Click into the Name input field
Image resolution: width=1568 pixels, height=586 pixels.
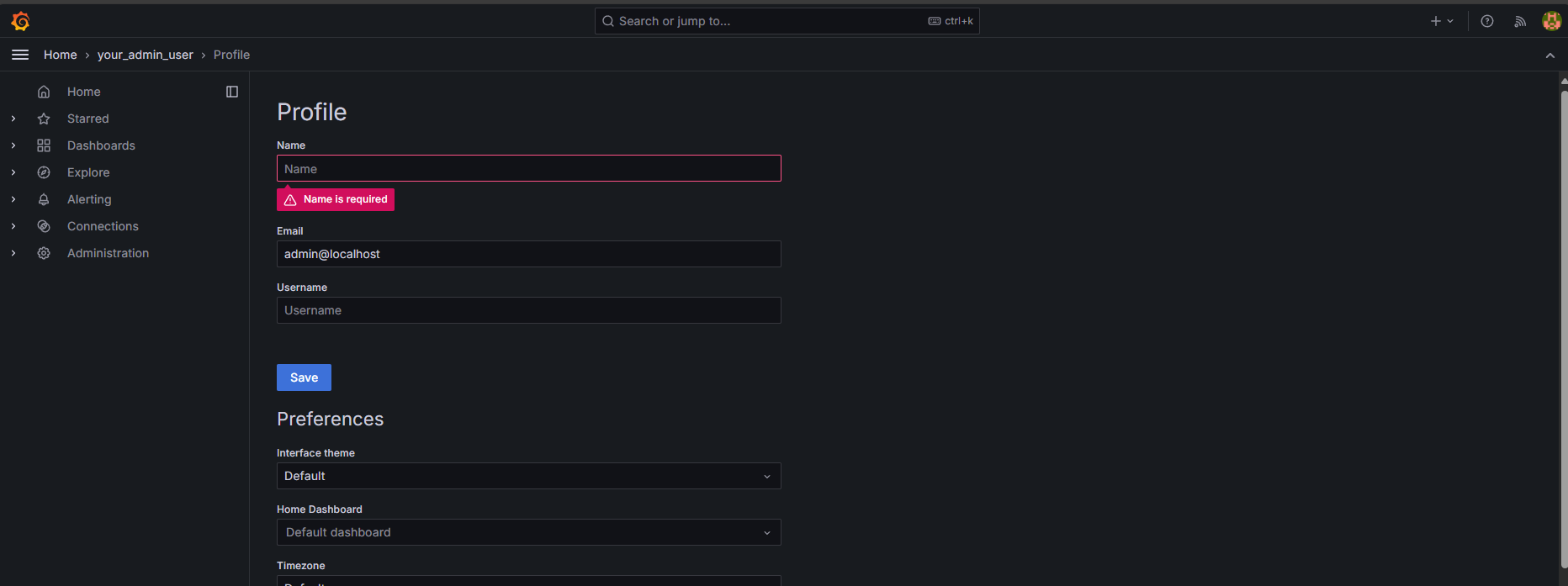528,169
